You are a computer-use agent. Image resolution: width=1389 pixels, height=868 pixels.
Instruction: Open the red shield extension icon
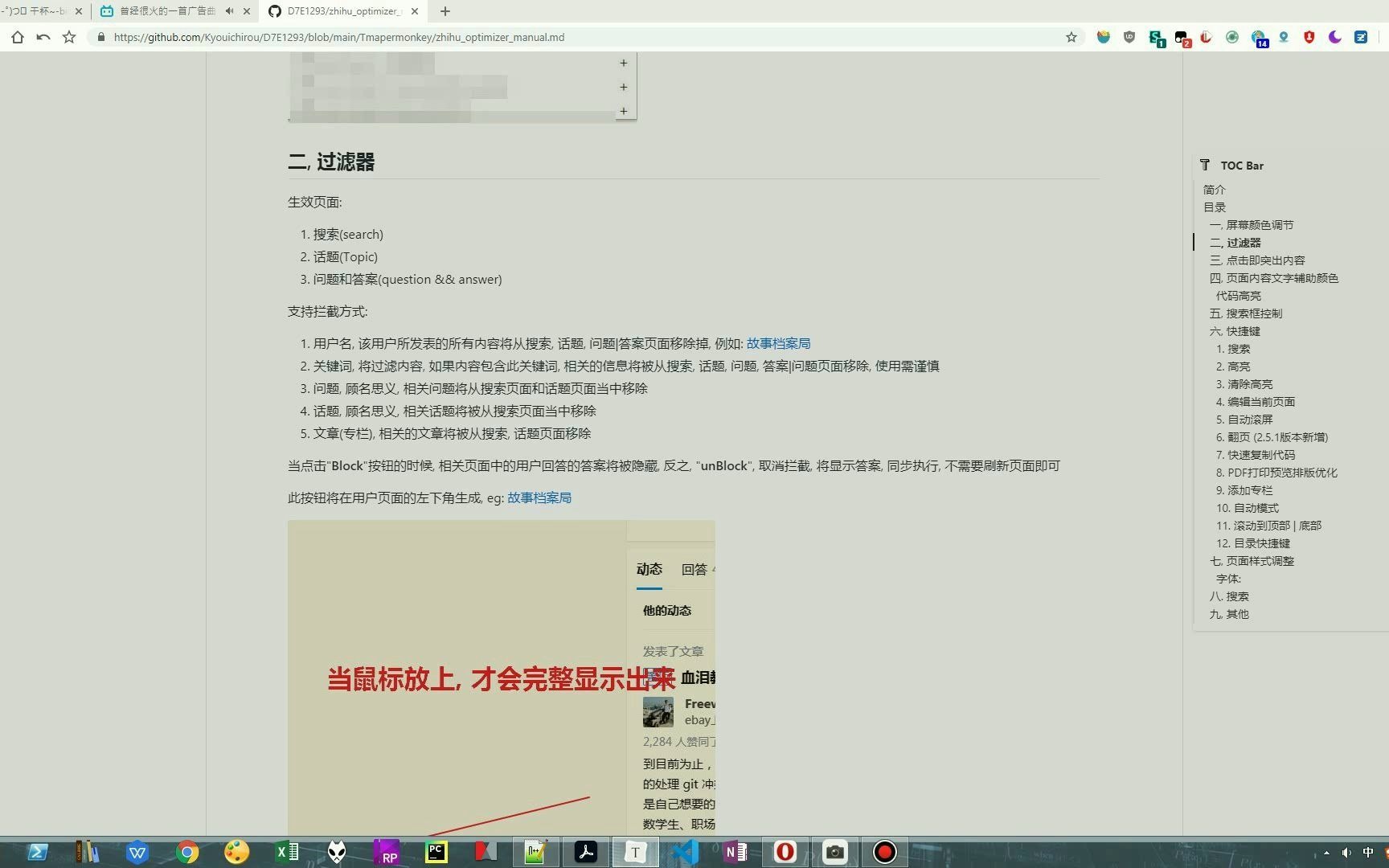coord(1309,37)
